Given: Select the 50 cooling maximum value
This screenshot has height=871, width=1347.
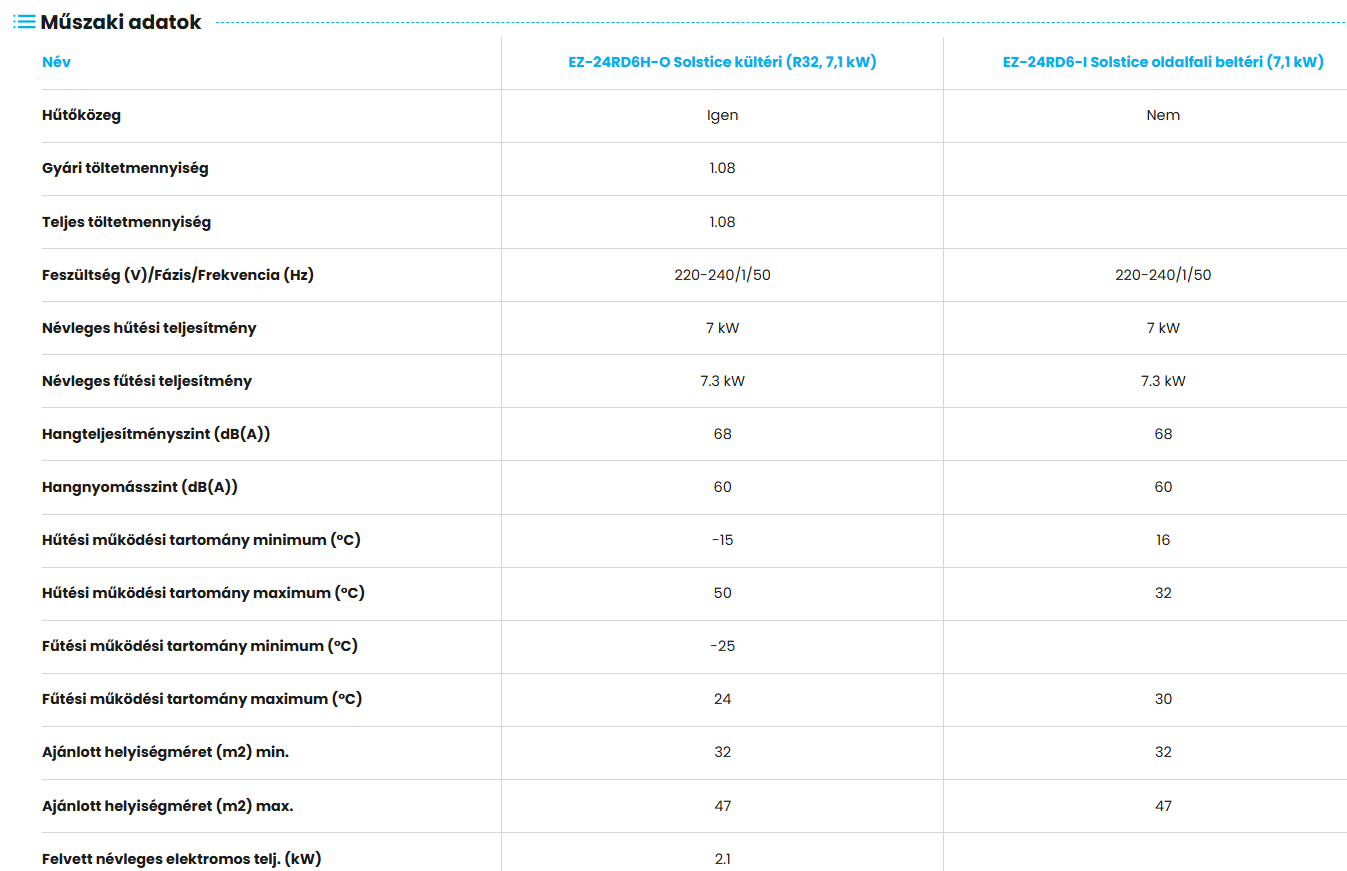Looking at the screenshot, I should coord(722,593).
